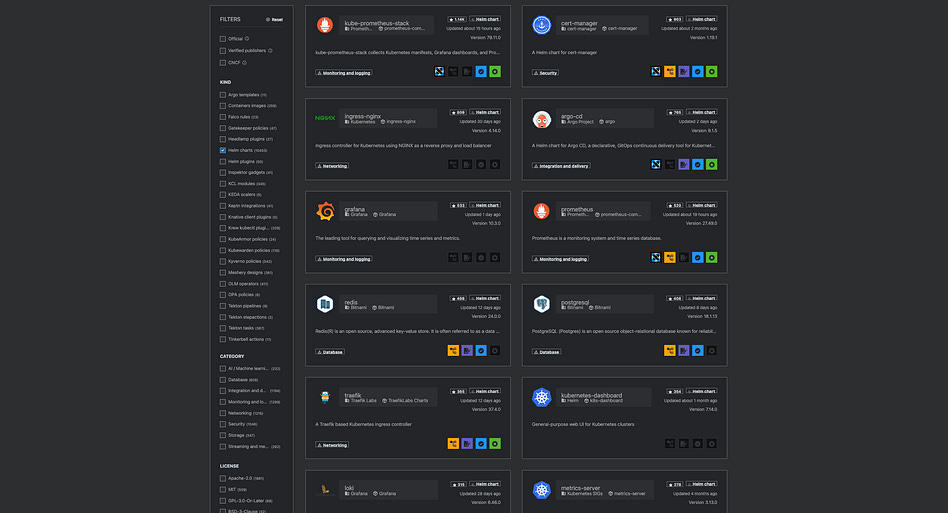Image resolution: width=948 pixels, height=513 pixels.
Task: Click "Version 37.4.0" on traefik card
Action: [x=486, y=409]
